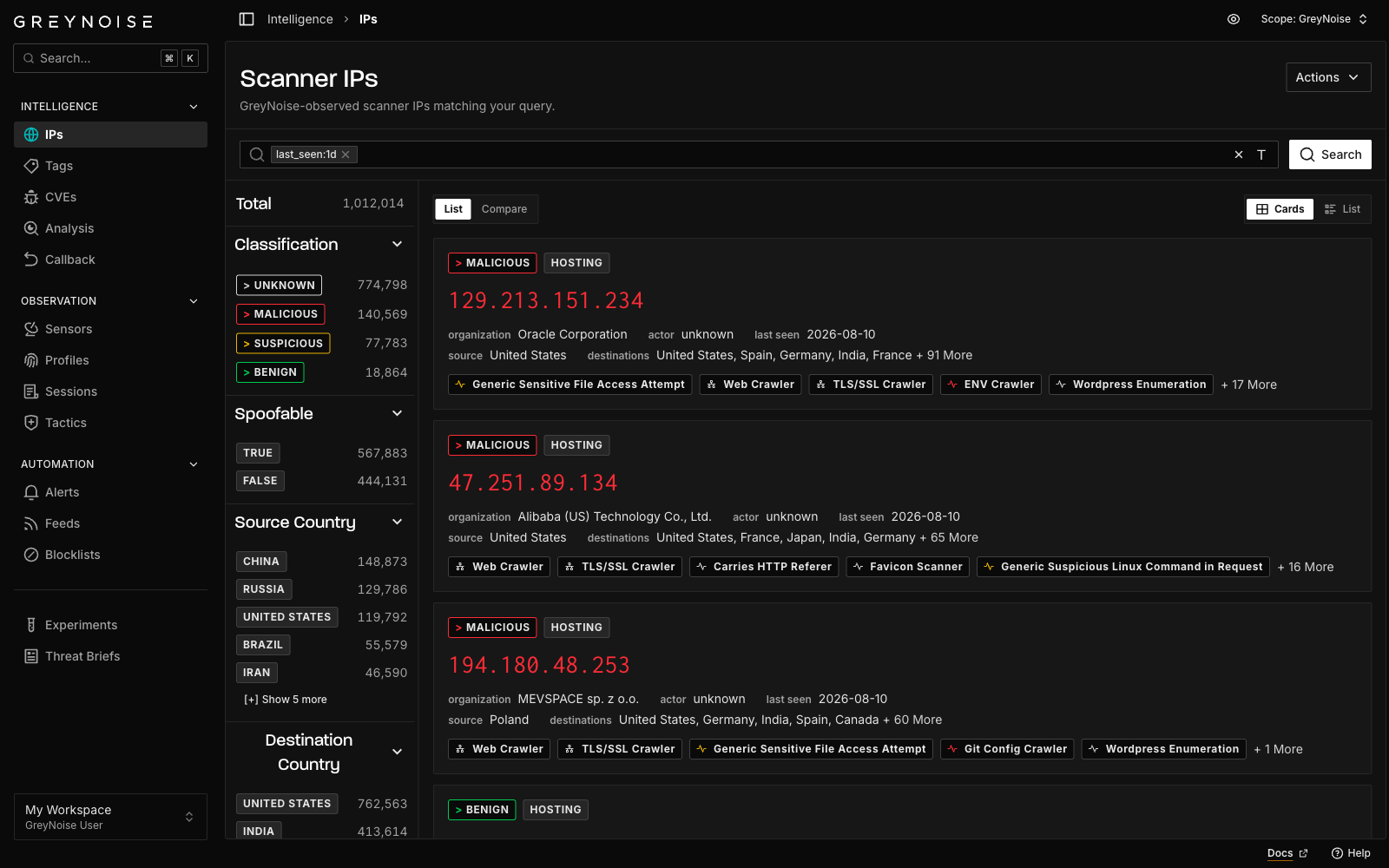Collapse the OBSERVATION sidebar section

point(194,301)
